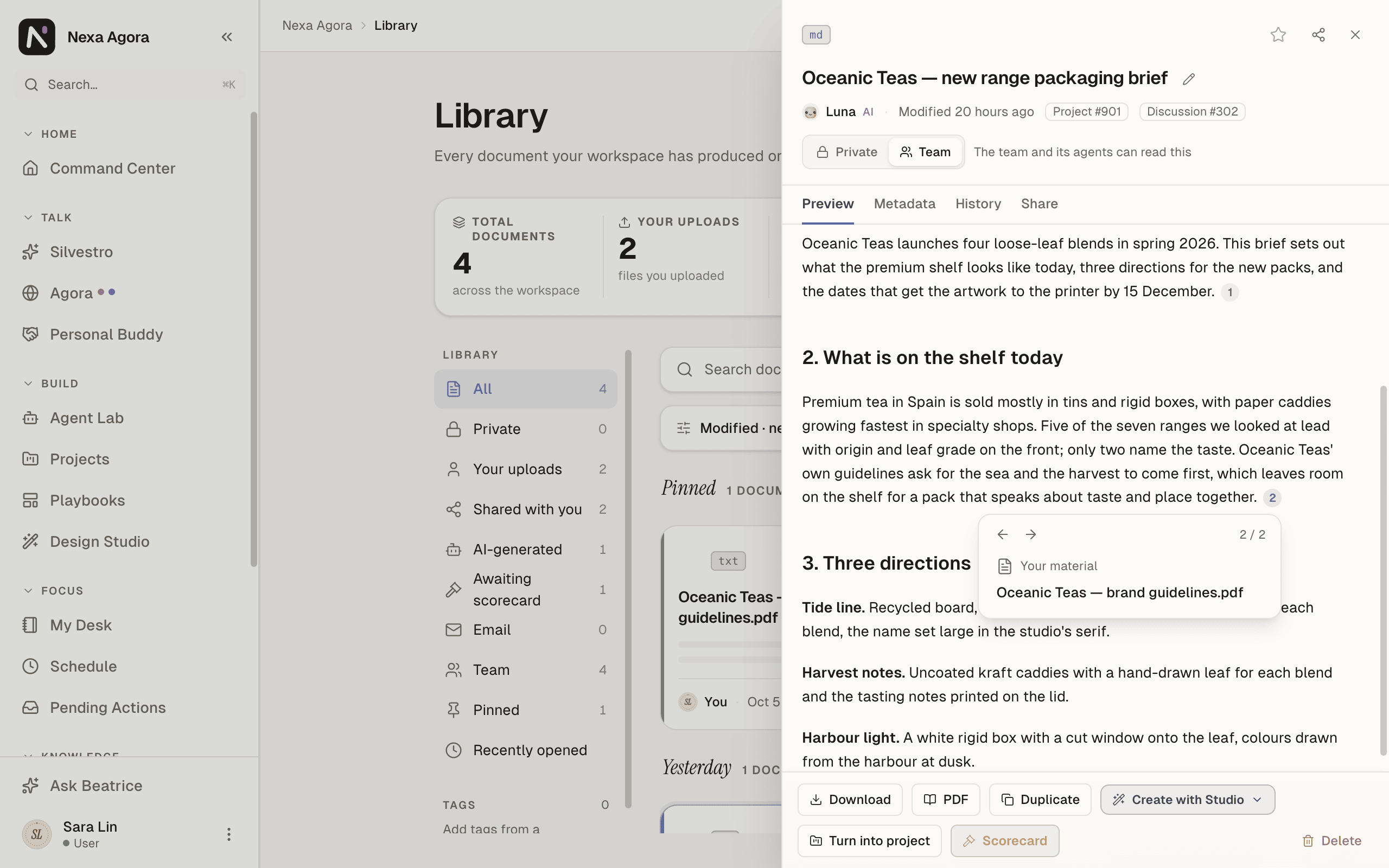This screenshot has width=1389, height=868.
Task: Open Sara Lin user options menu
Action: (228, 834)
